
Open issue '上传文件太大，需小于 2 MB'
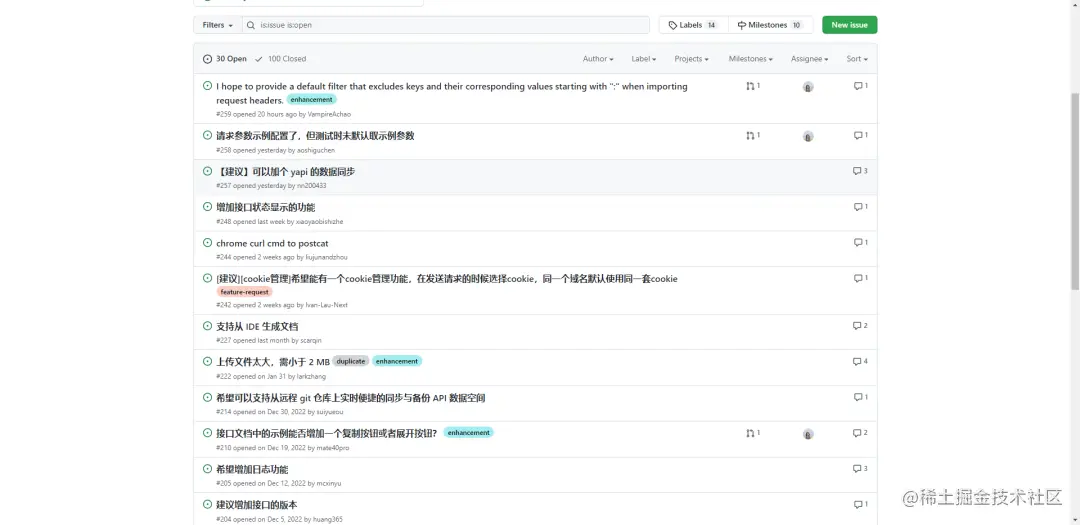pos(273,362)
